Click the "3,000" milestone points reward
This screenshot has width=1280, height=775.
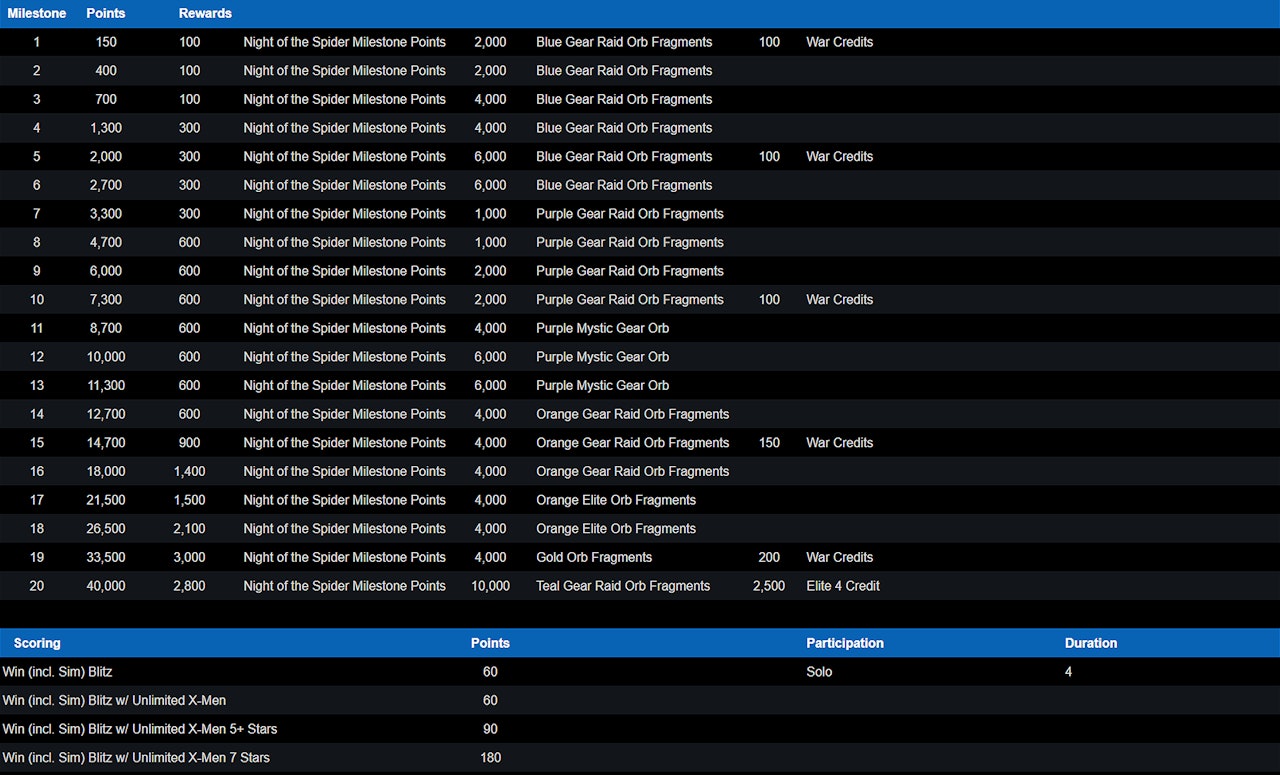pos(189,557)
